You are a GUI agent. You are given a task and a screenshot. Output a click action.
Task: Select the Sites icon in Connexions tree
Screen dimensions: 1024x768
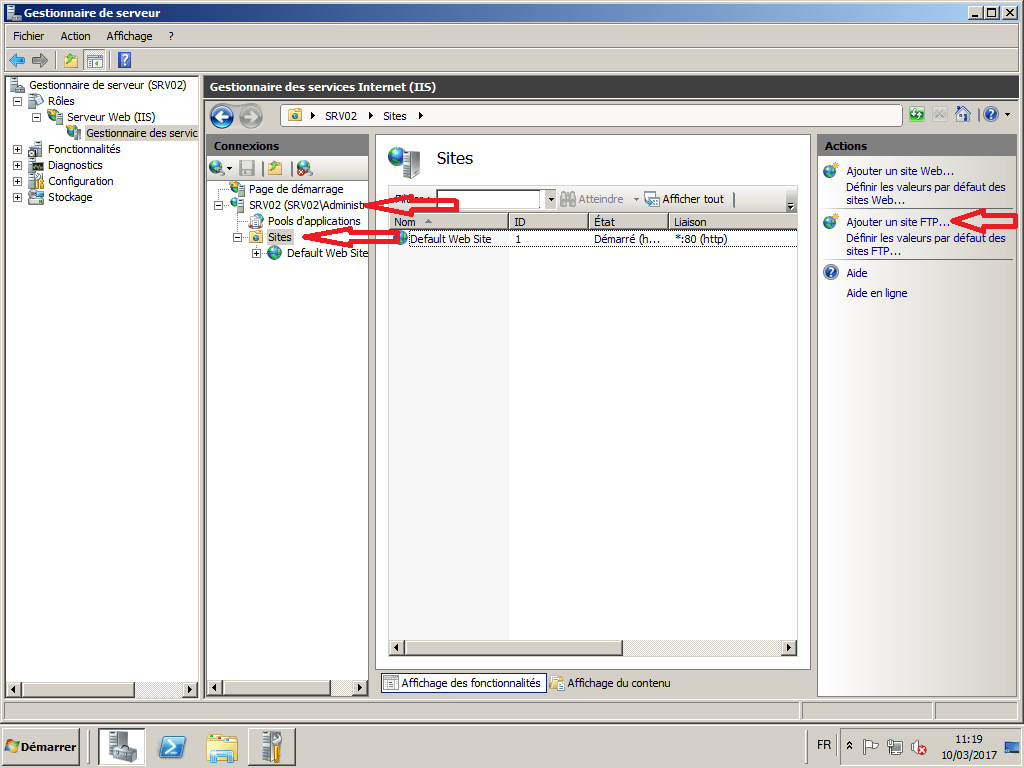coord(278,237)
